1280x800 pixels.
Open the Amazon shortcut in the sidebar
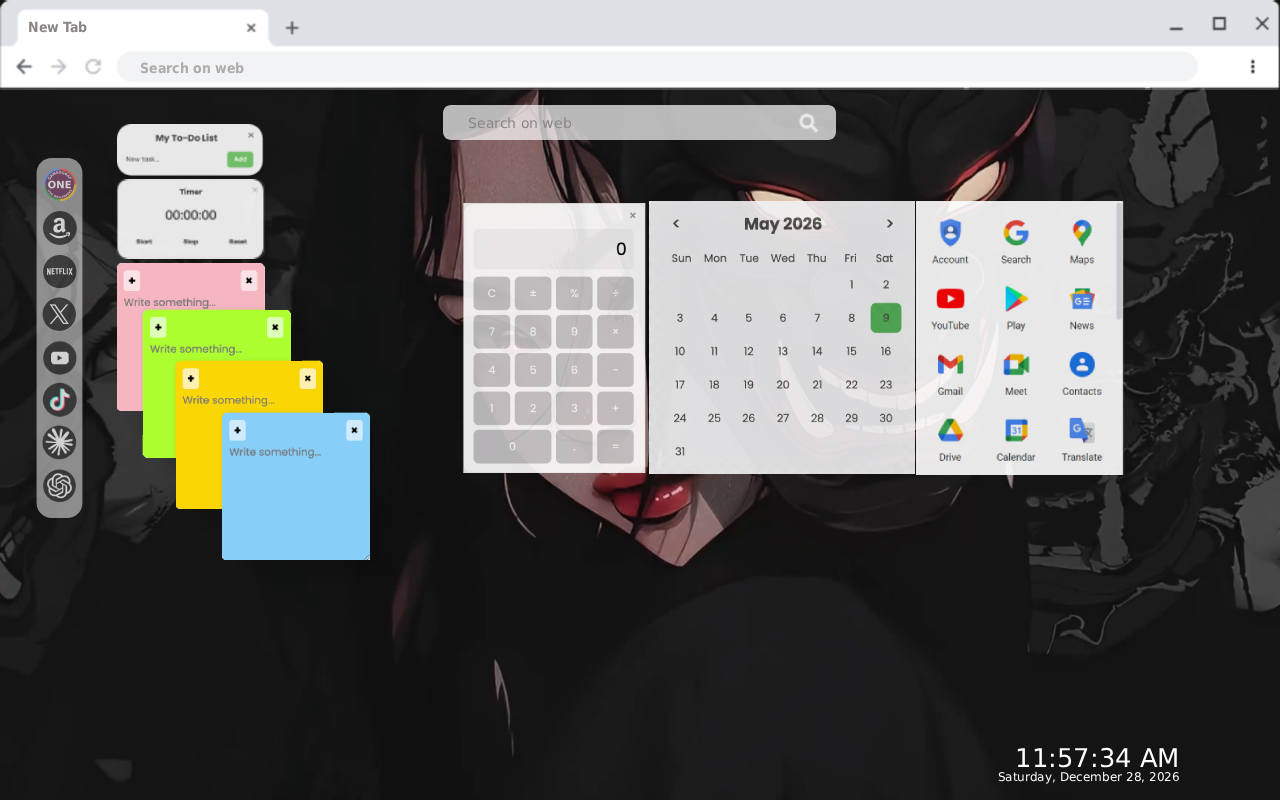(60, 228)
